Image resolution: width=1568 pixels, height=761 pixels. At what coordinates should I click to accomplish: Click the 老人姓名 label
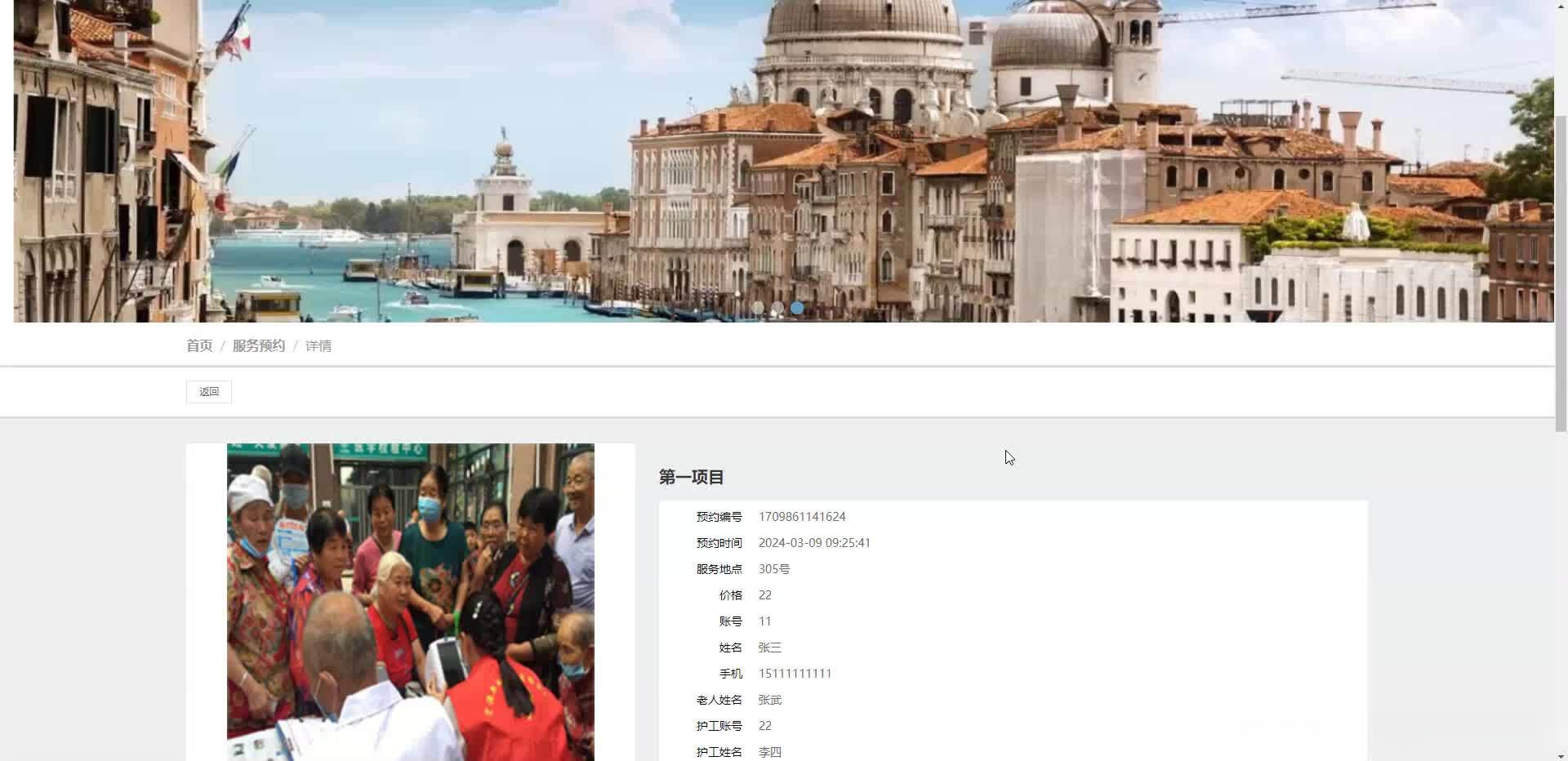pos(719,700)
